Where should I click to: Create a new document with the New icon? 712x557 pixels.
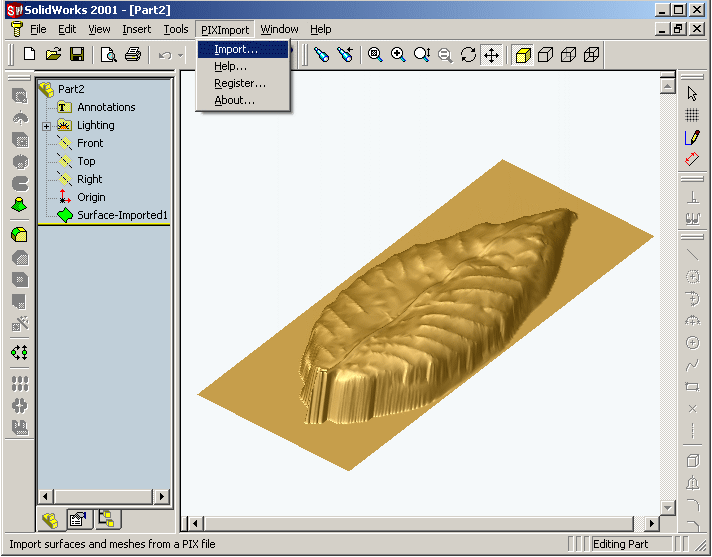click(30, 55)
